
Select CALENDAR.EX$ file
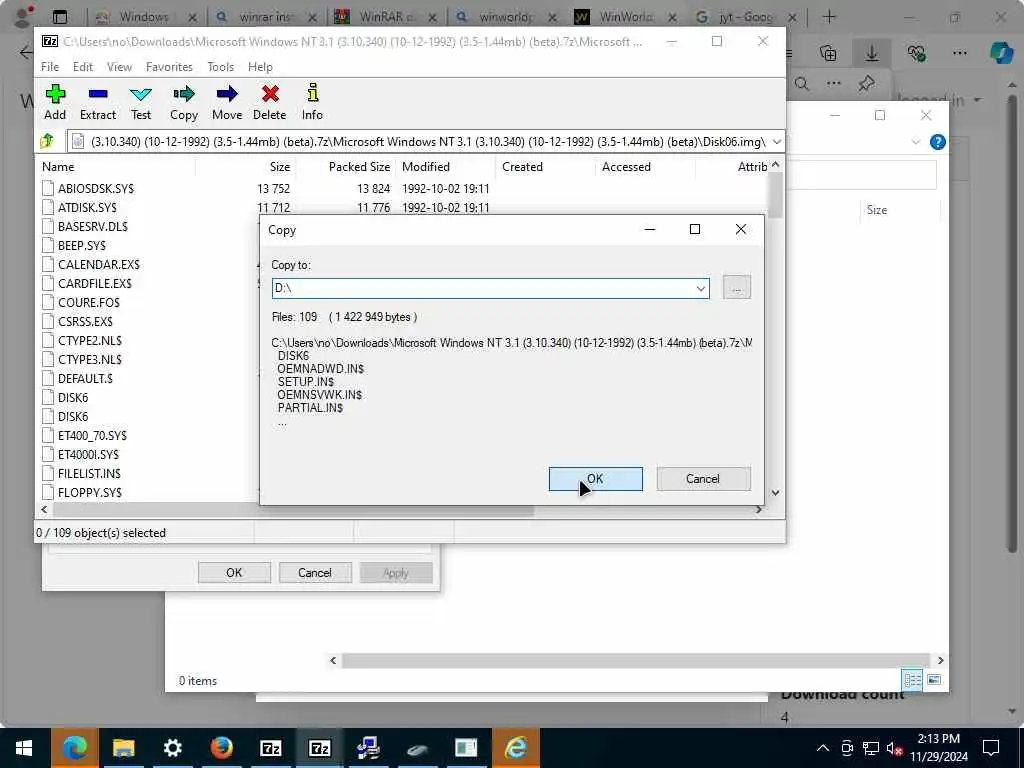pos(99,264)
